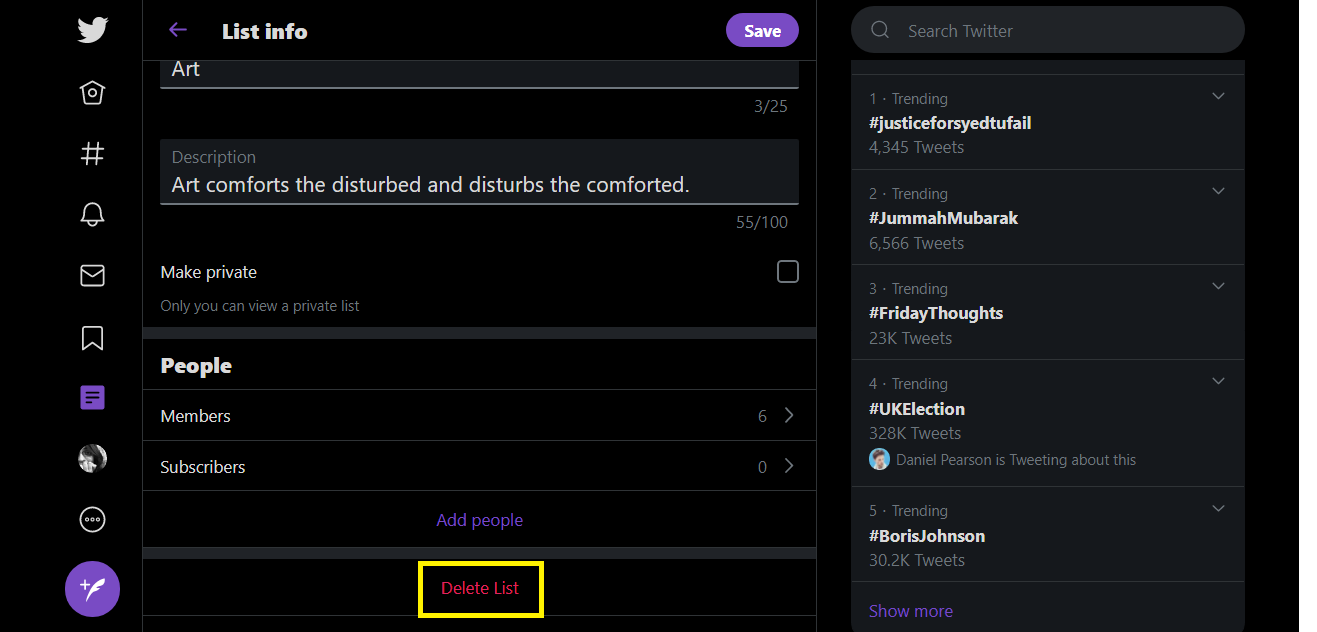Open the #UKElection hashtag

pyautogui.click(x=917, y=409)
